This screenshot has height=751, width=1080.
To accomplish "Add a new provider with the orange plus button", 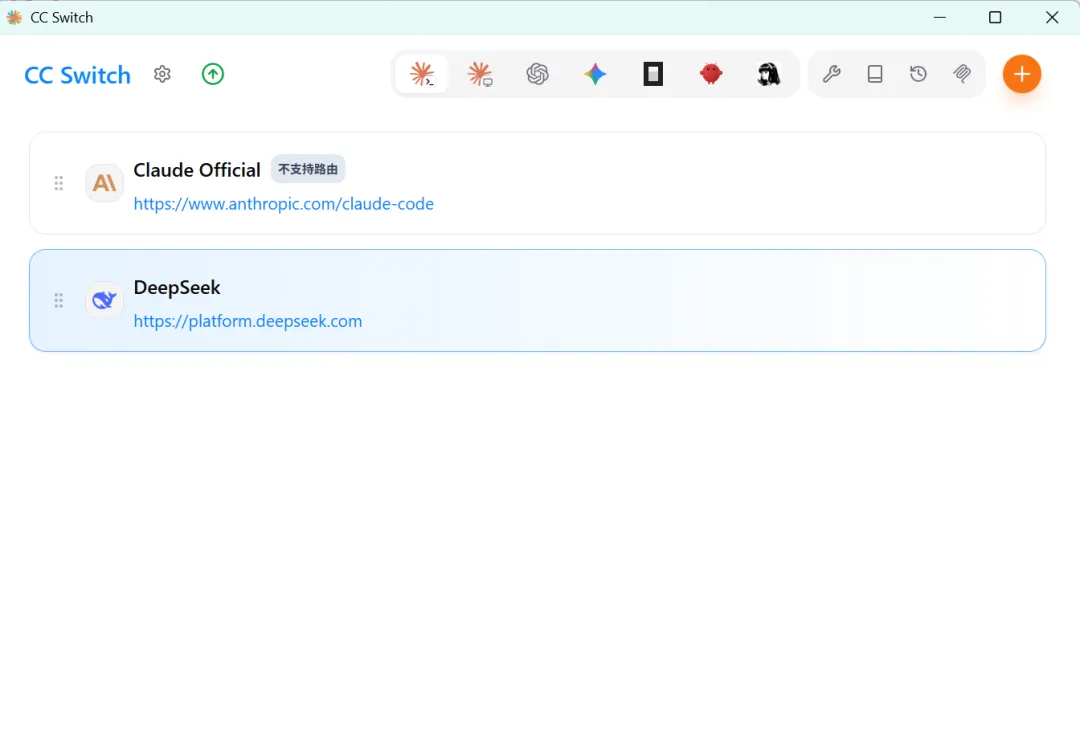I will pyautogui.click(x=1021, y=74).
